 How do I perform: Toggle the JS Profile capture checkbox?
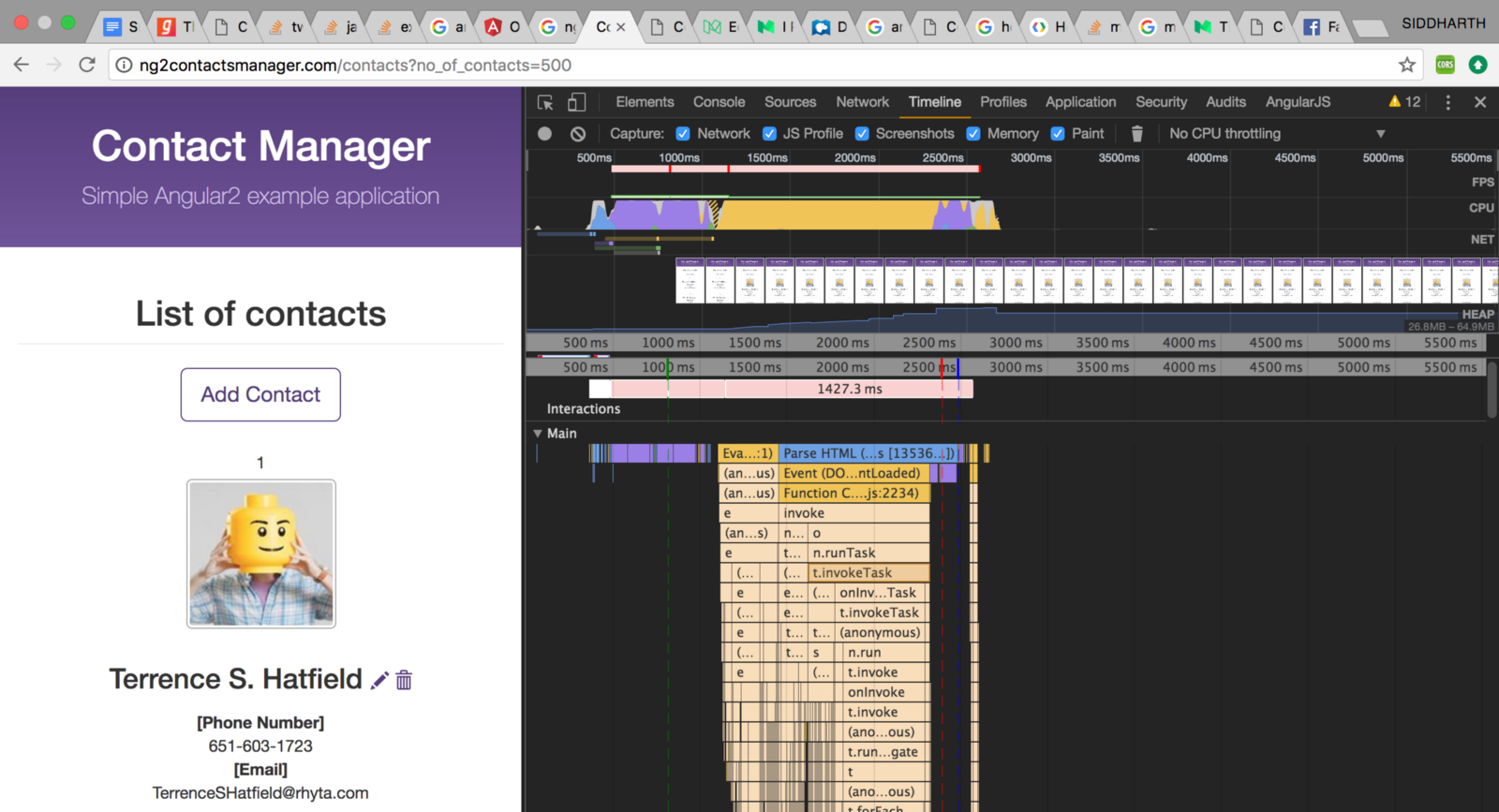pyautogui.click(x=769, y=134)
